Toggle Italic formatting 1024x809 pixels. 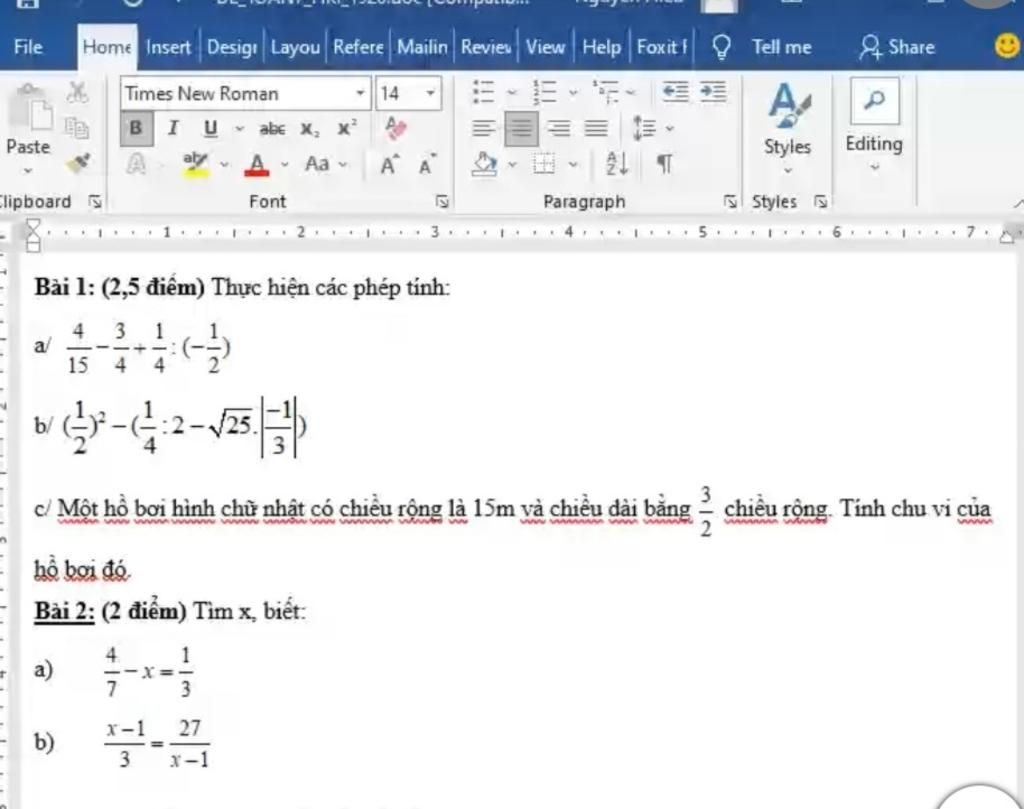(x=173, y=128)
